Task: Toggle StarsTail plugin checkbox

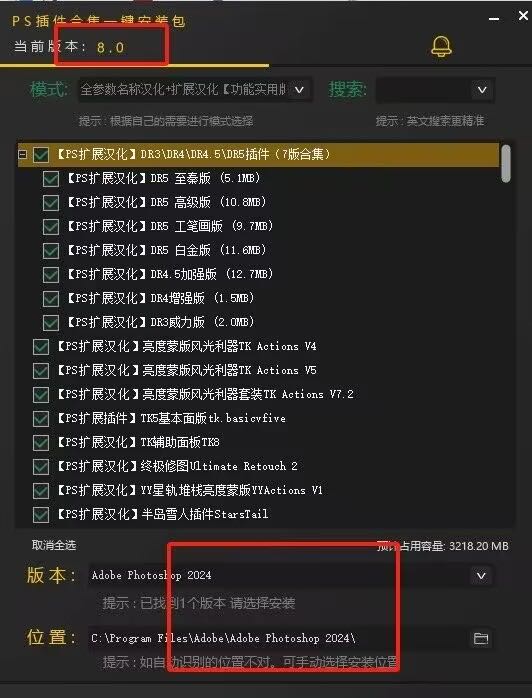Action: [41, 515]
